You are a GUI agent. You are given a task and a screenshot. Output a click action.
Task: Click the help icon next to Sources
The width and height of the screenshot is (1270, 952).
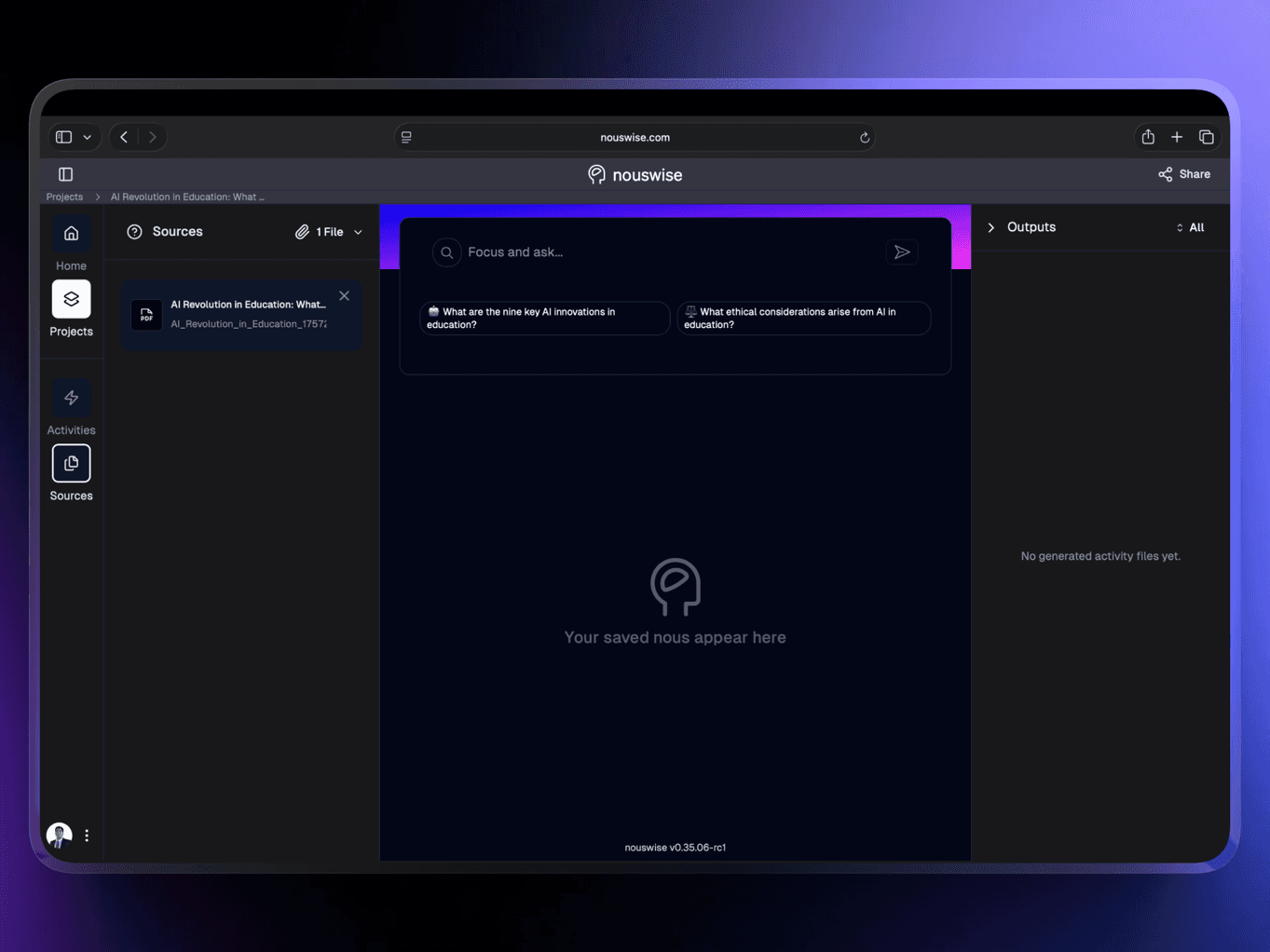(x=134, y=232)
